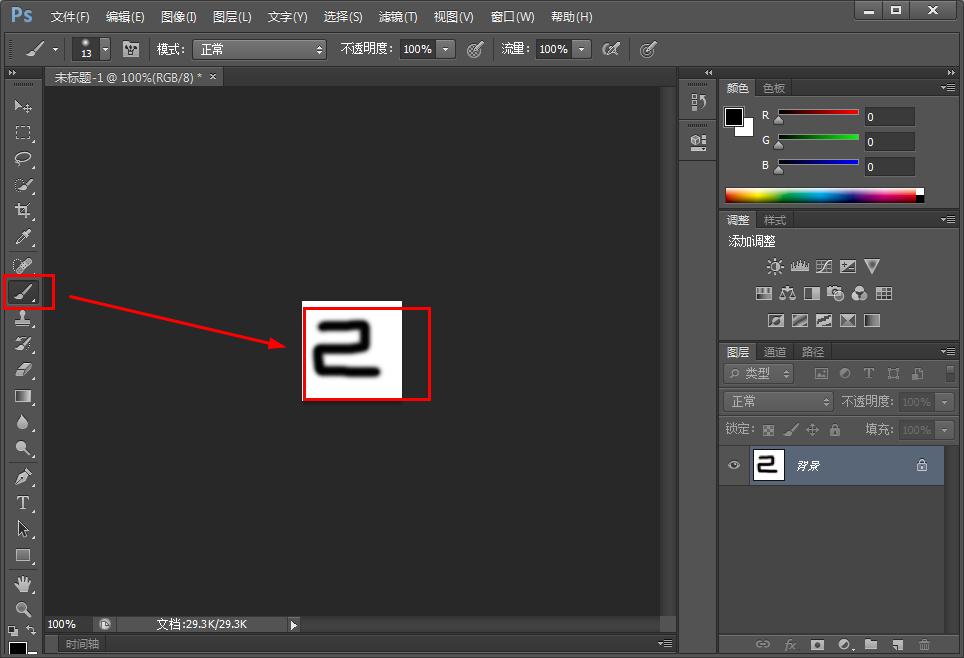Switch to the 通道 tab
This screenshot has height=658, width=964.
(x=775, y=352)
